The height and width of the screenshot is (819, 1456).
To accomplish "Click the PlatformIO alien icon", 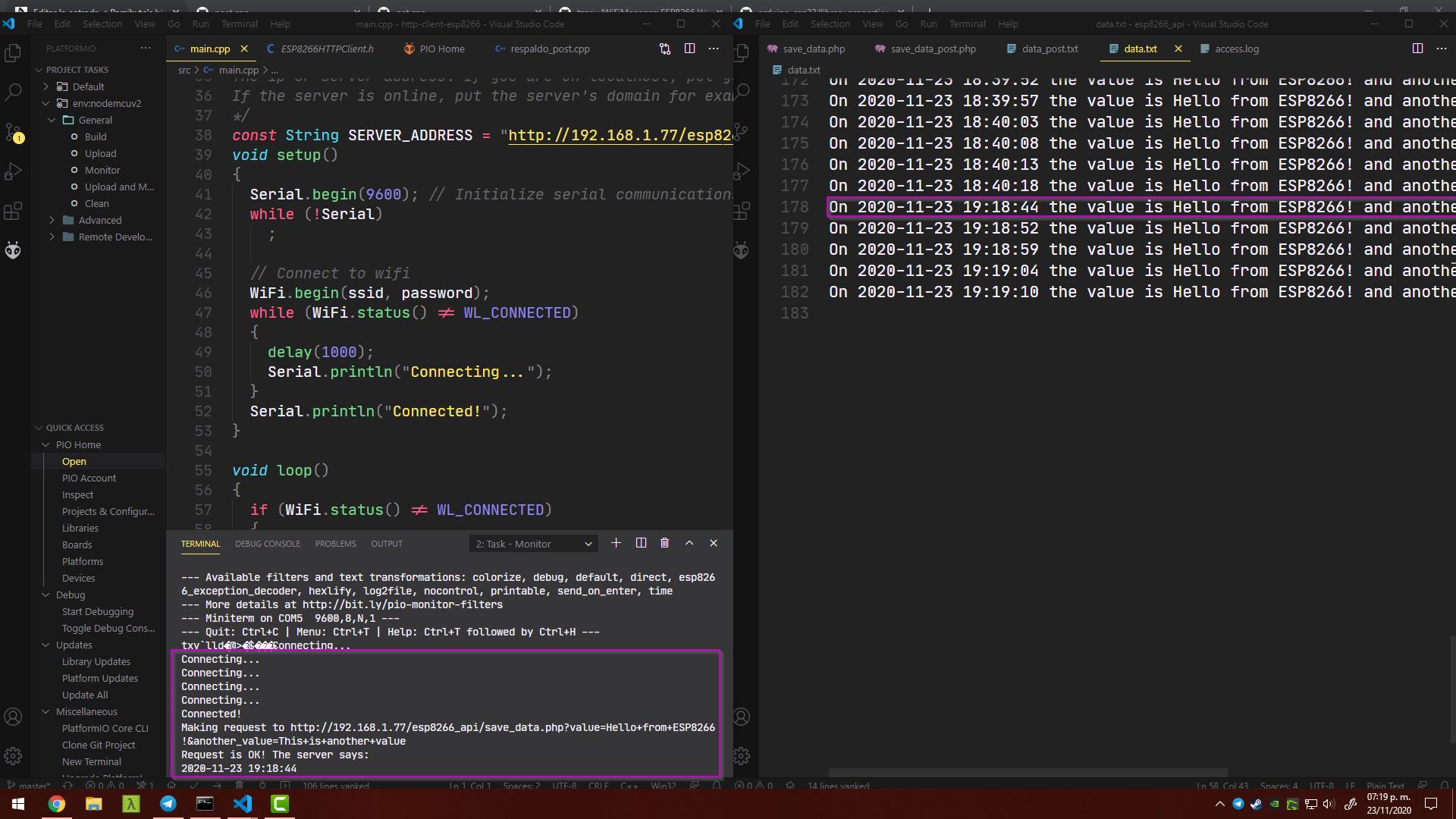I will (13, 250).
